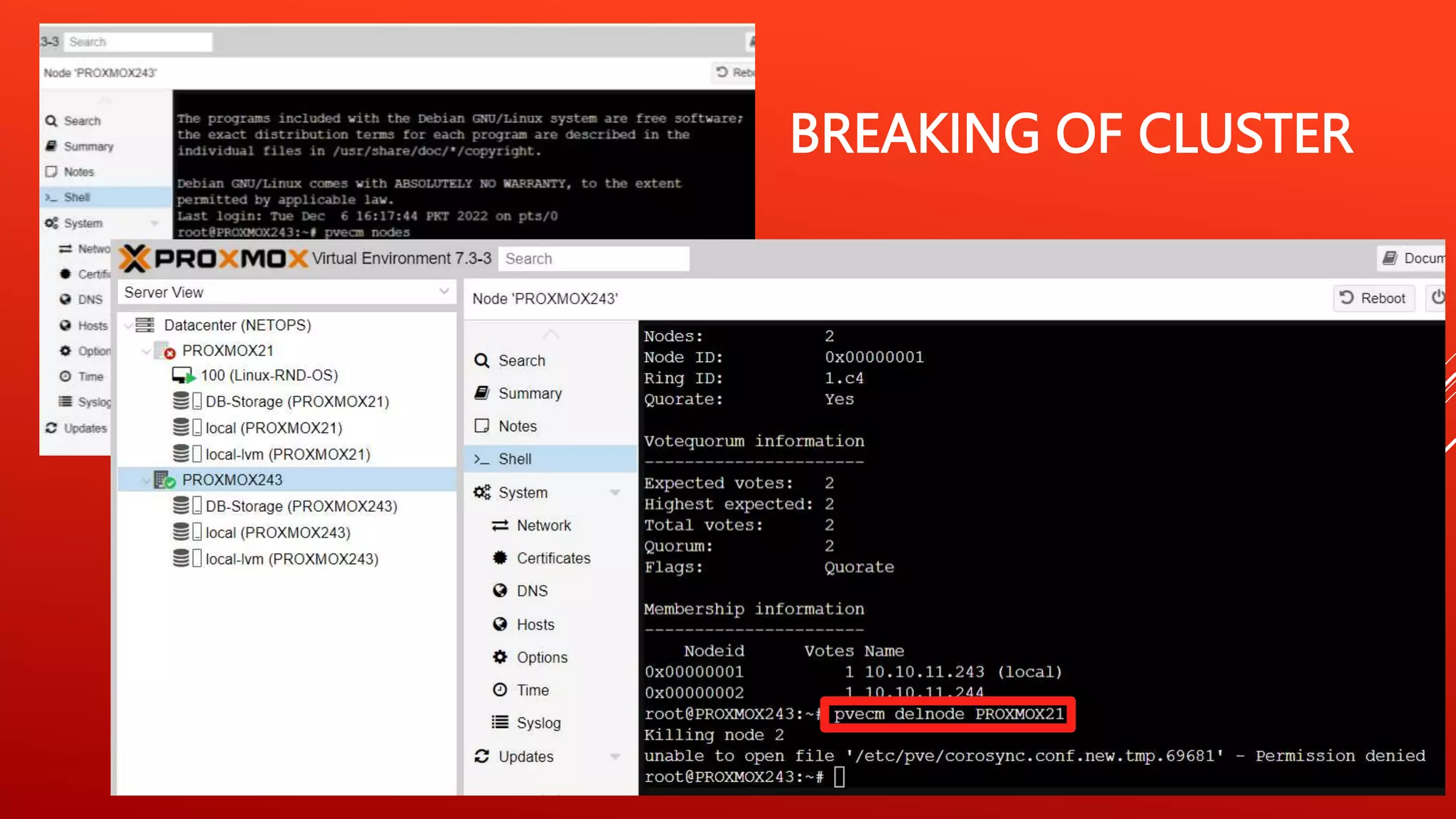Screen dimensions: 1456x819
Task: Click the PROXMOX21 offline node icon
Action: pyautogui.click(x=165, y=350)
